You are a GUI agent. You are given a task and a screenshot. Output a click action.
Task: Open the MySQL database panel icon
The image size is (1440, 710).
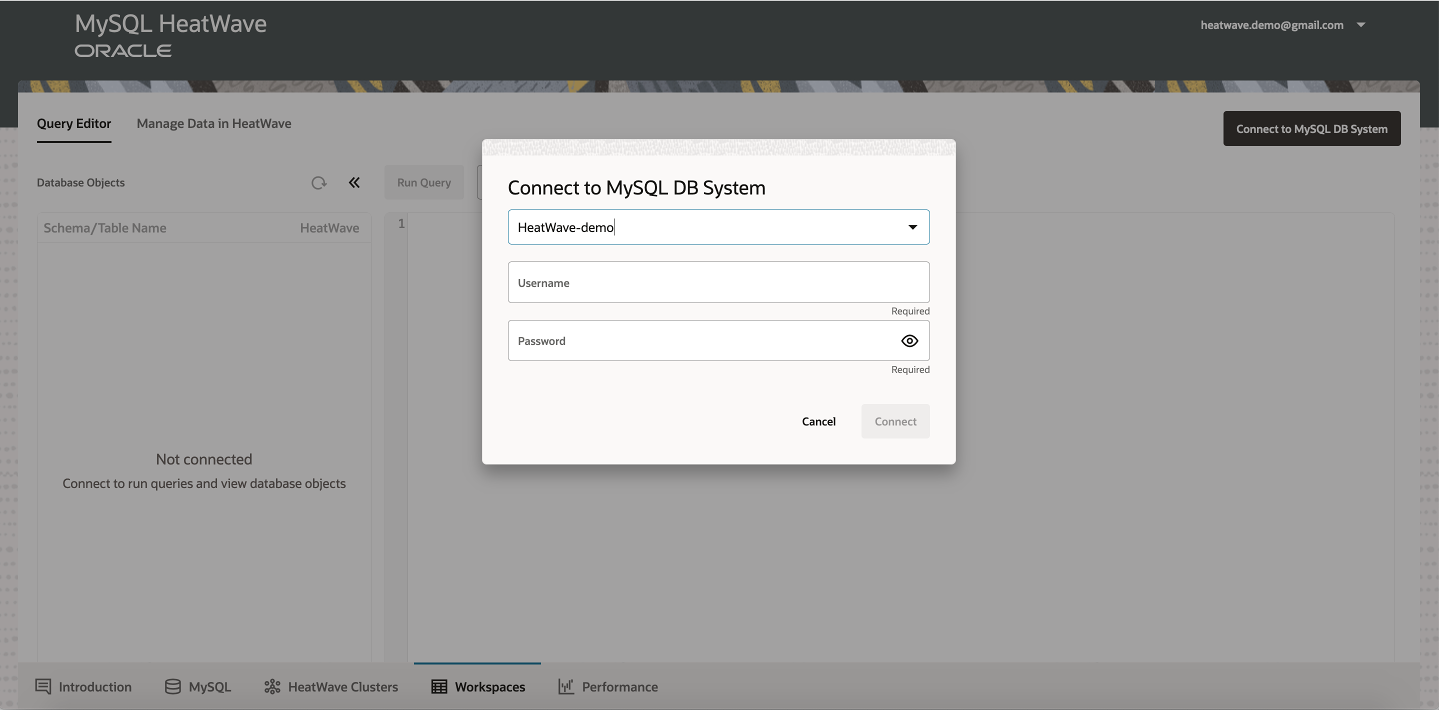tap(171, 686)
